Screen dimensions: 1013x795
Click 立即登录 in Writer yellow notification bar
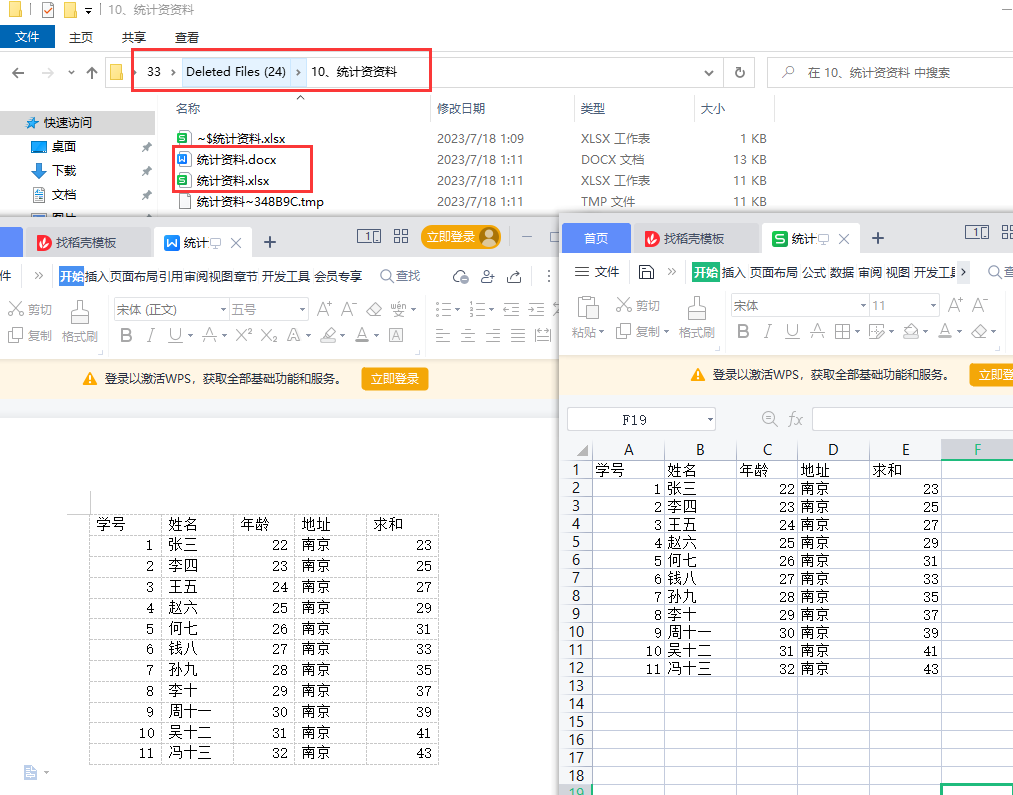pos(395,378)
